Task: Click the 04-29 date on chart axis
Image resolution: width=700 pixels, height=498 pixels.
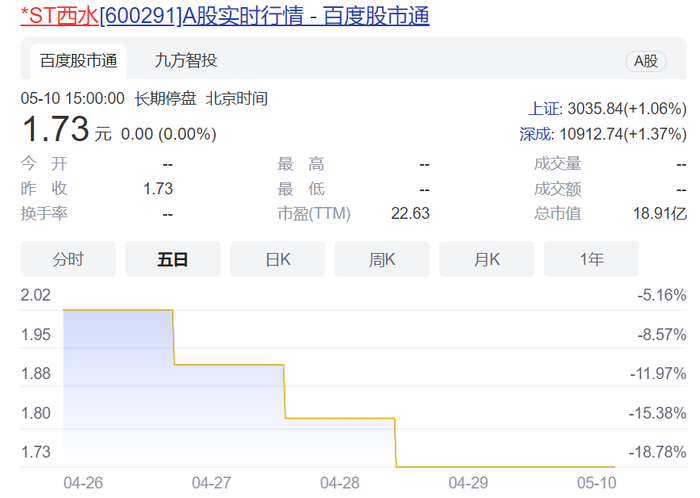Action: click(468, 483)
